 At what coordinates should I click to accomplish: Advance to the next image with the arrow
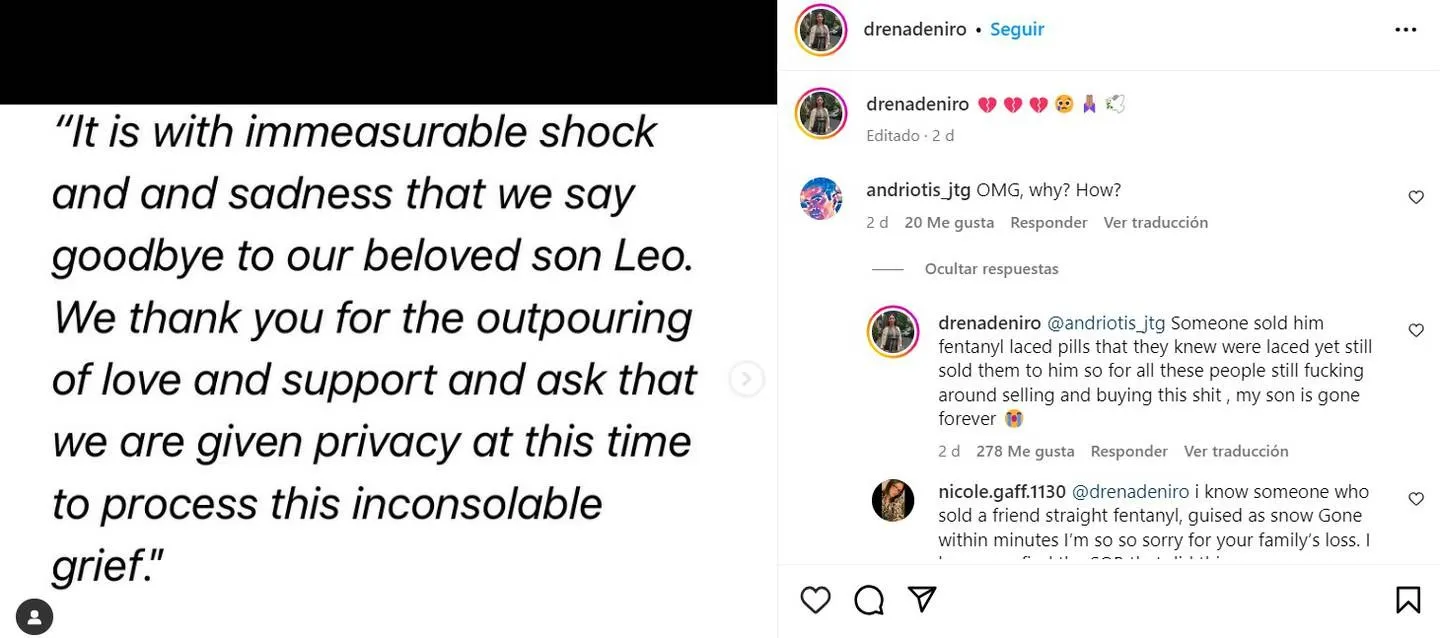(746, 378)
